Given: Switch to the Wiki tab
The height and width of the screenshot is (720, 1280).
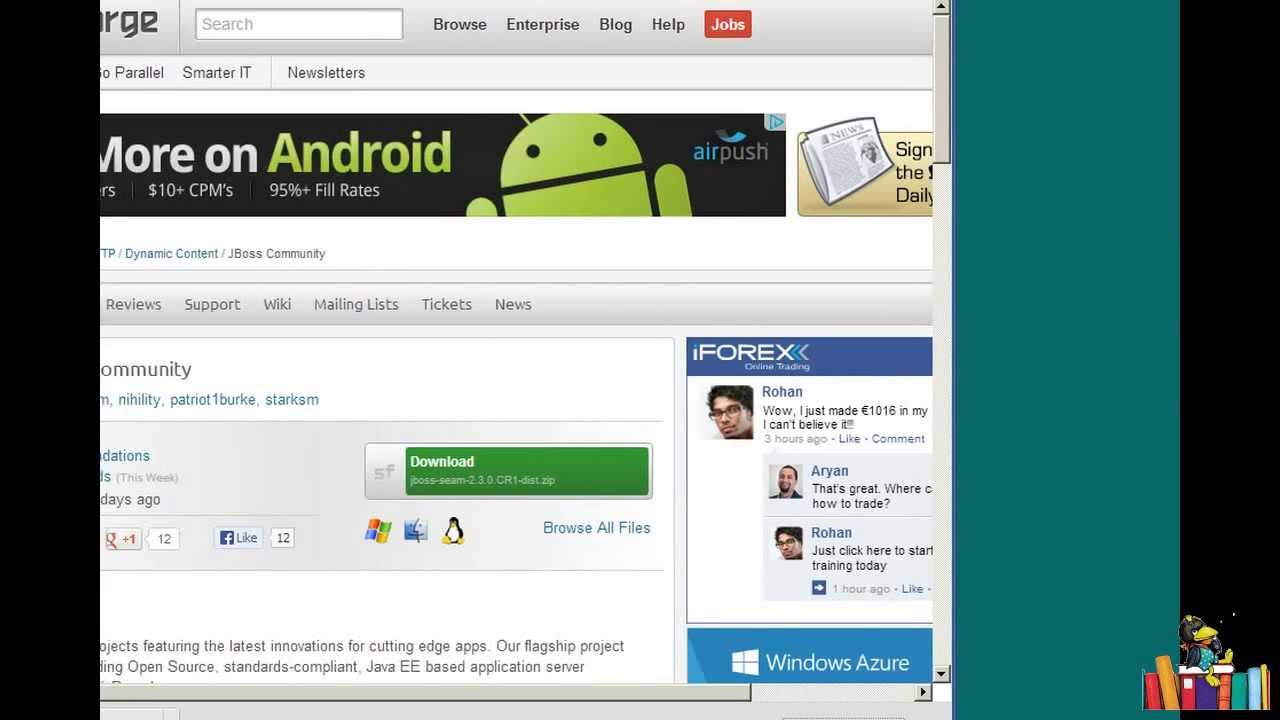Looking at the screenshot, I should click(x=277, y=305).
